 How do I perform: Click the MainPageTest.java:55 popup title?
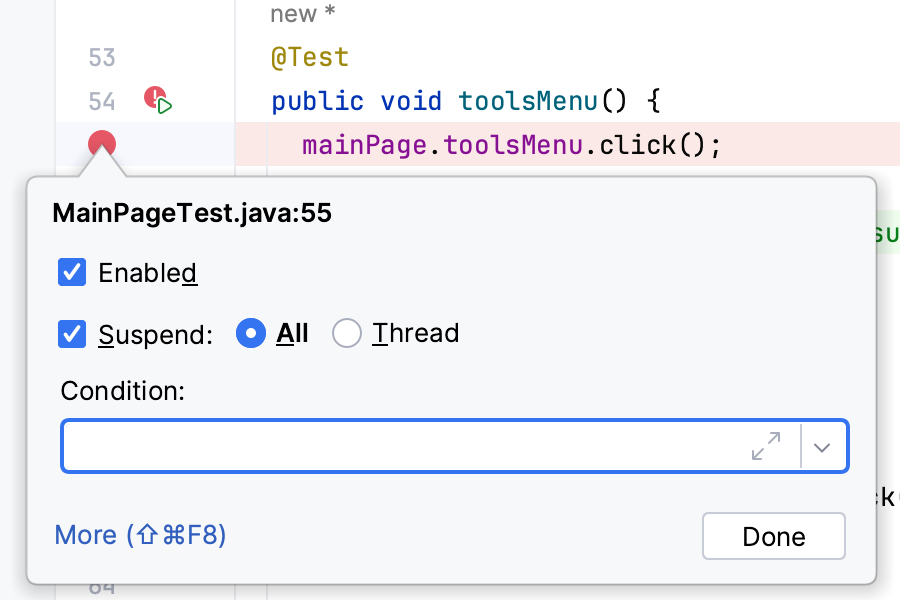(x=192, y=213)
